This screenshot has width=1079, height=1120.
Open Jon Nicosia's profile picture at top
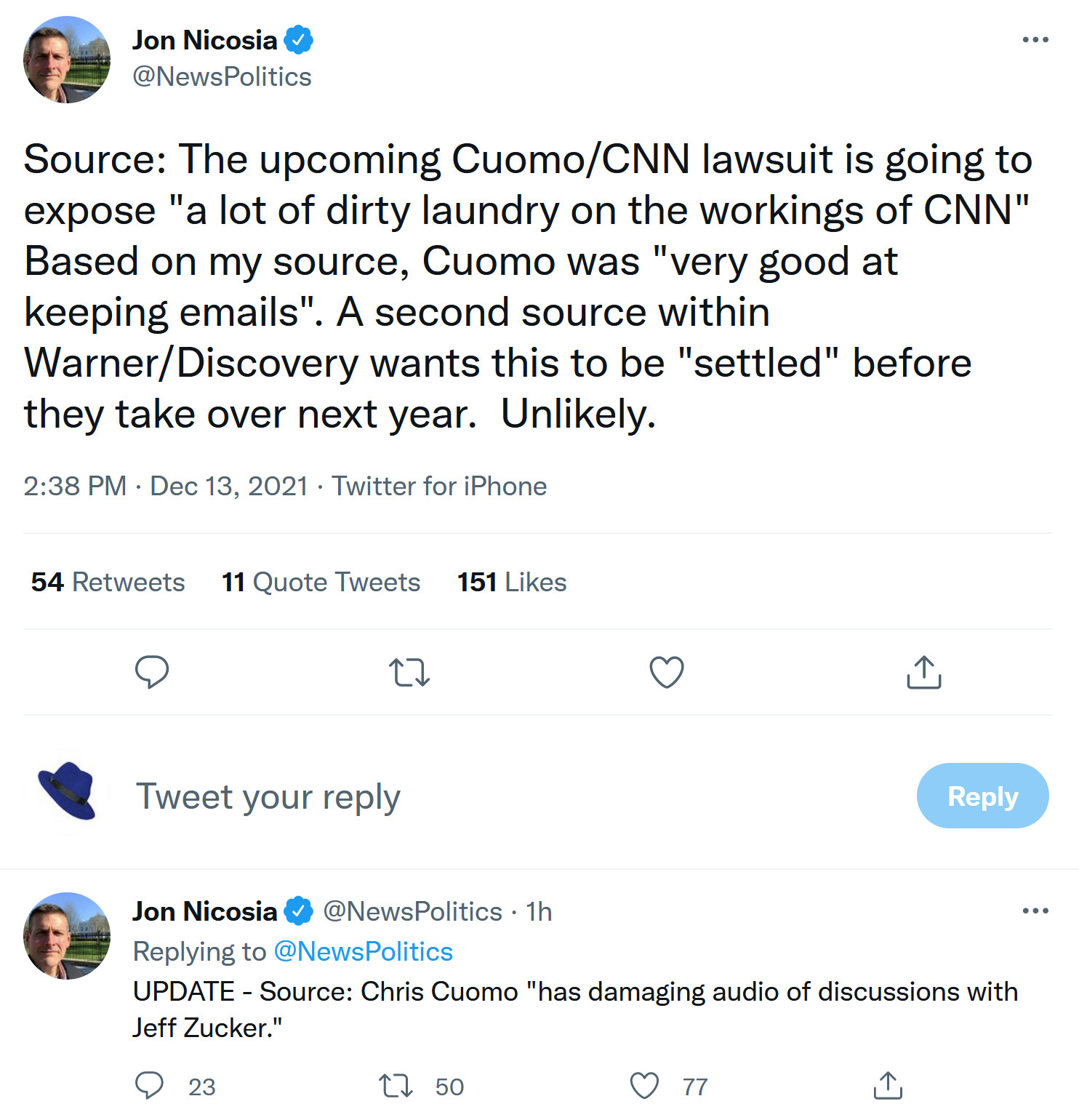coord(67,60)
